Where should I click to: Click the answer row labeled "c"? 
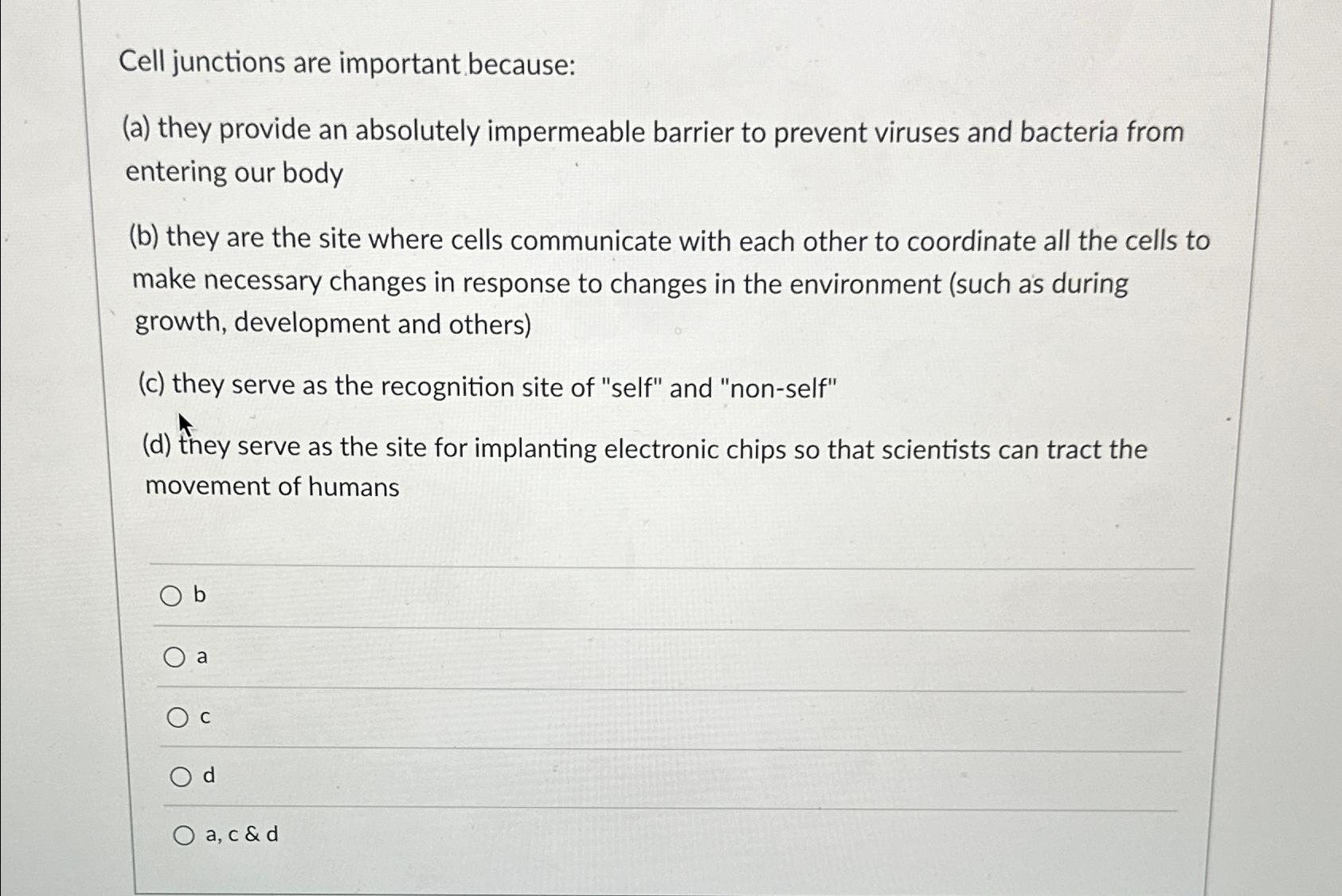pos(205,718)
